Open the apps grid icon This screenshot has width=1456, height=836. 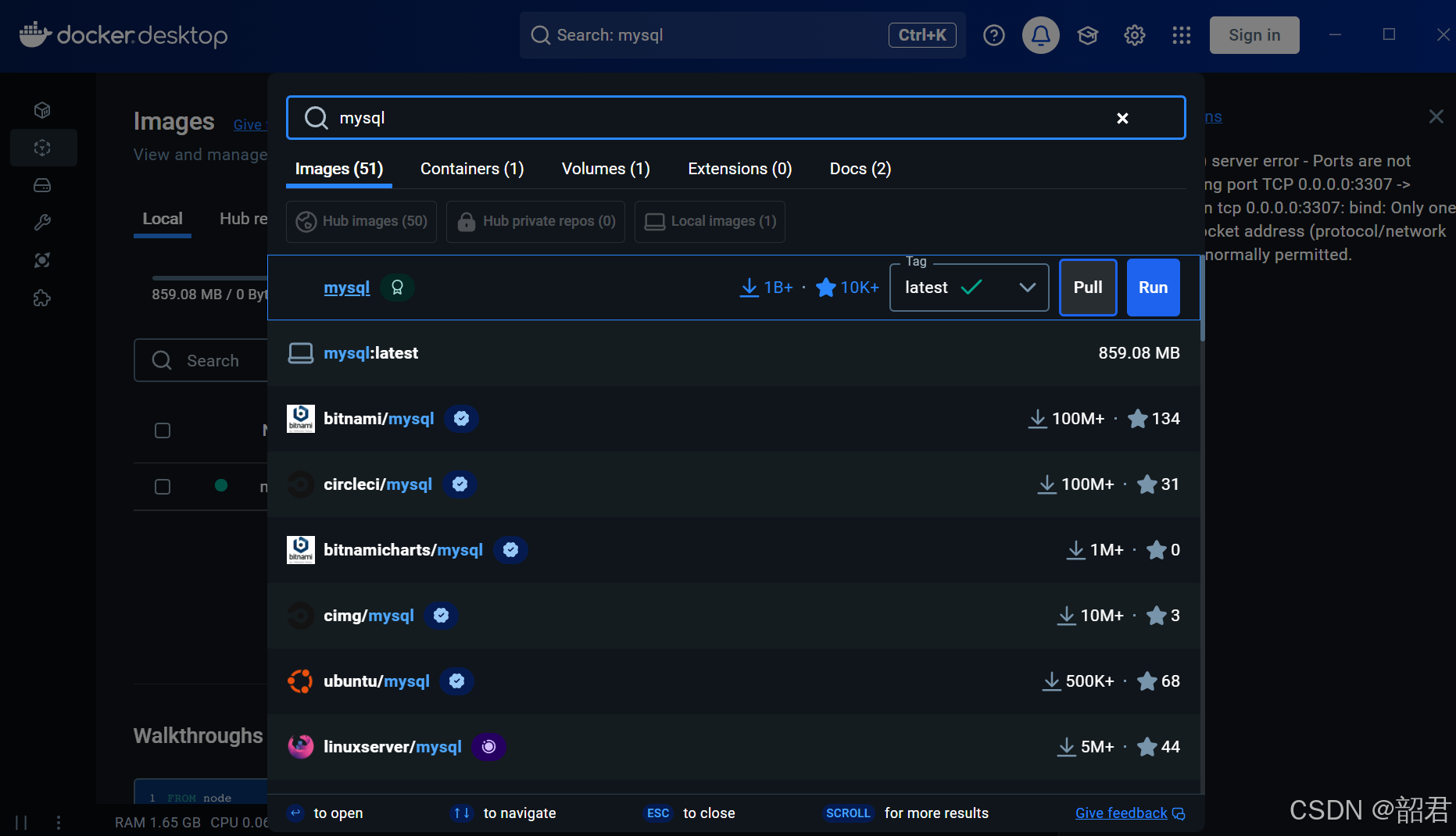[x=1182, y=35]
